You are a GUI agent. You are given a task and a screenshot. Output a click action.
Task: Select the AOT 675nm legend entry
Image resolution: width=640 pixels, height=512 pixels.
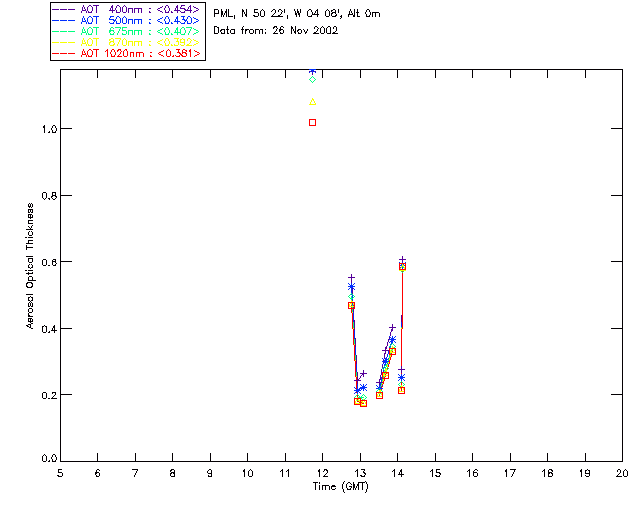[128, 31]
